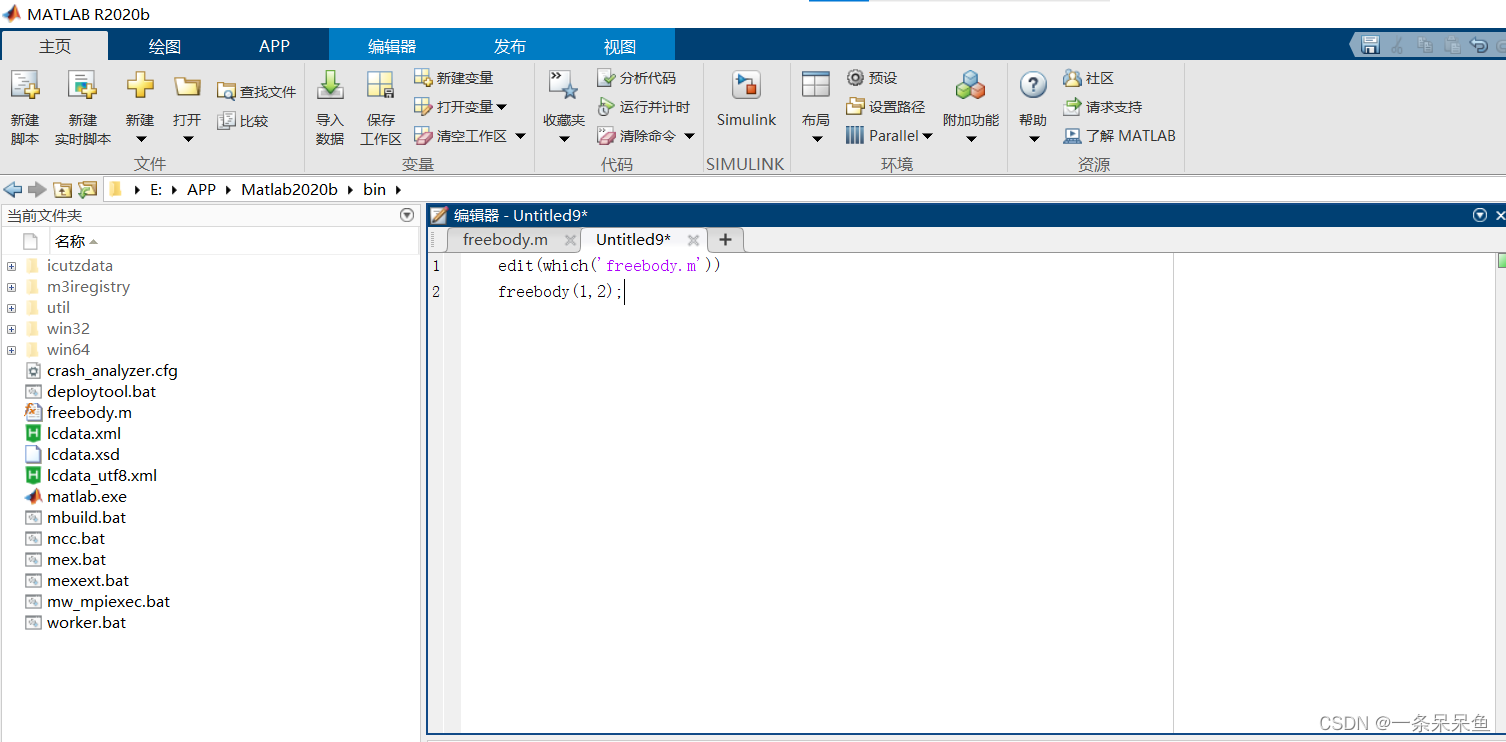The image size is (1506, 742).
Task: Close the freebody.m editor tab
Action: click(570, 240)
